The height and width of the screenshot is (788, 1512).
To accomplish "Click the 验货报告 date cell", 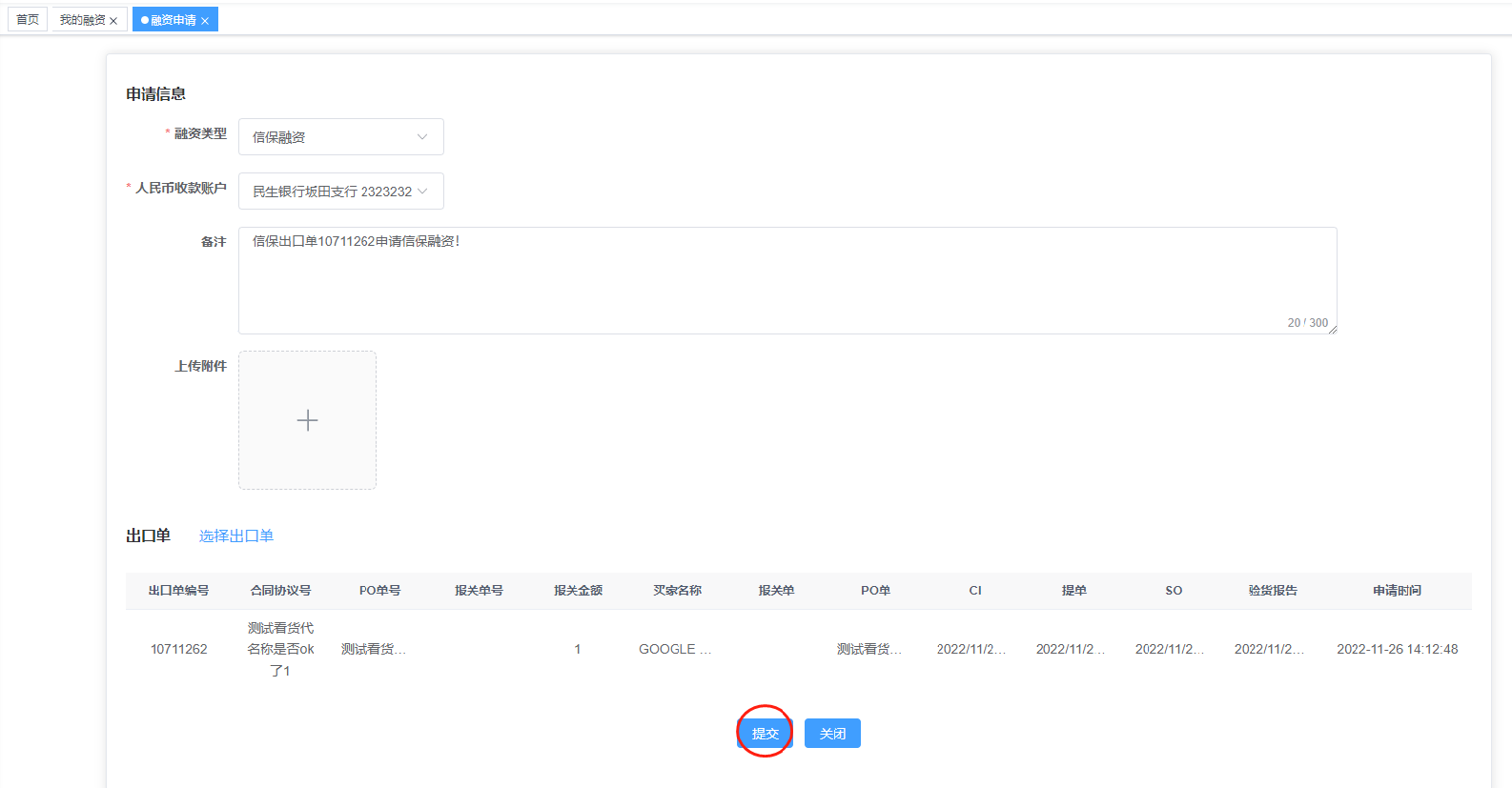I will 1268,649.
